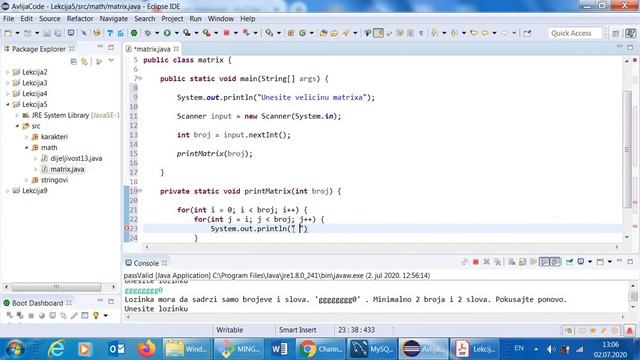Open the File menu

8,19
